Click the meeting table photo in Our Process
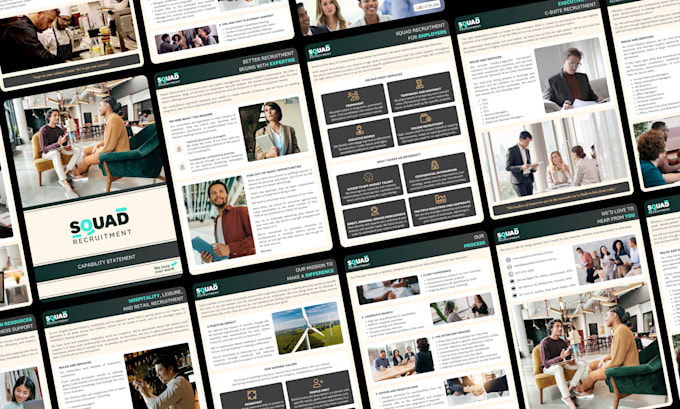The height and width of the screenshot is (409, 680). (400, 359)
